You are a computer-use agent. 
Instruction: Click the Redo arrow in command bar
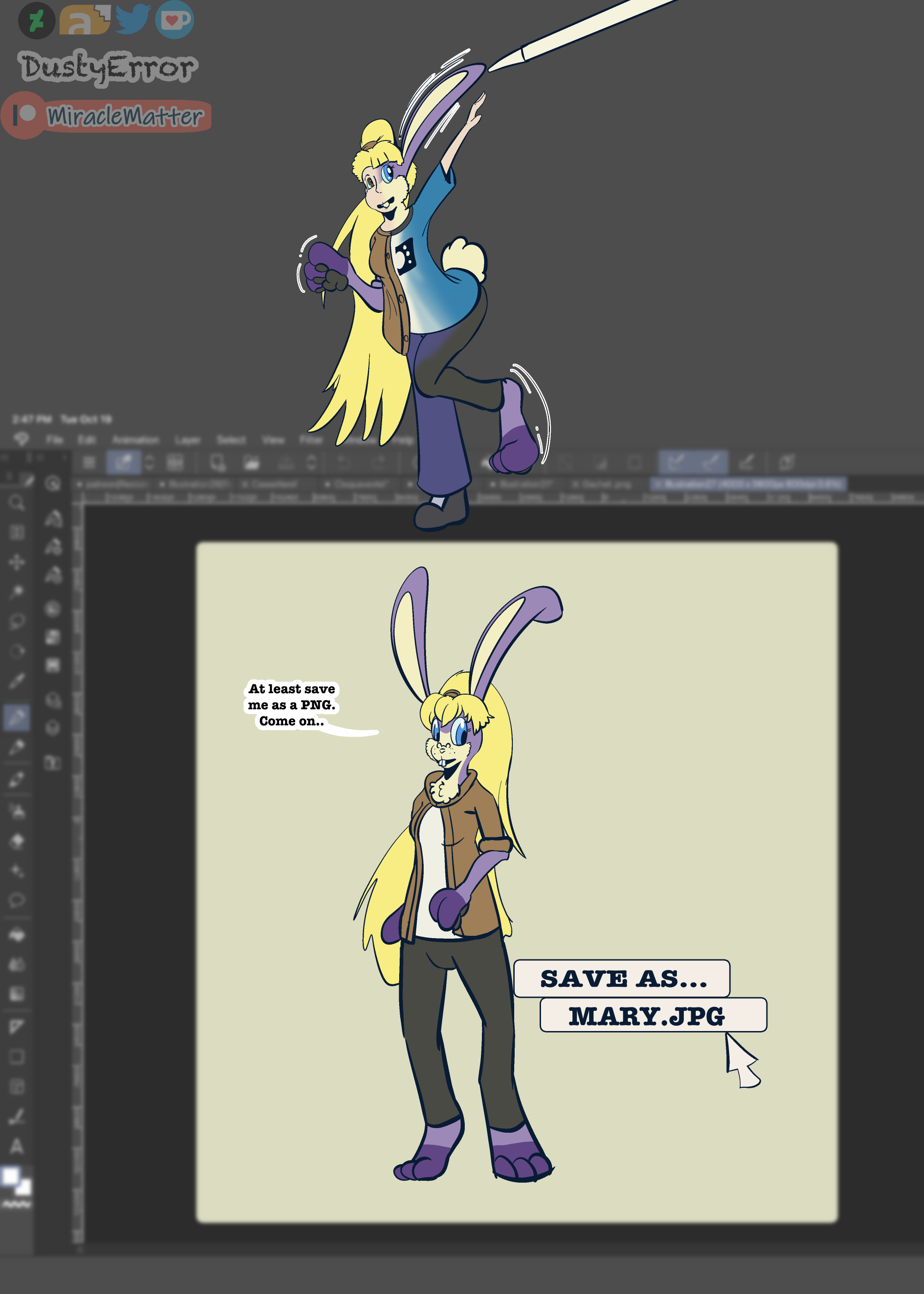coord(378,462)
